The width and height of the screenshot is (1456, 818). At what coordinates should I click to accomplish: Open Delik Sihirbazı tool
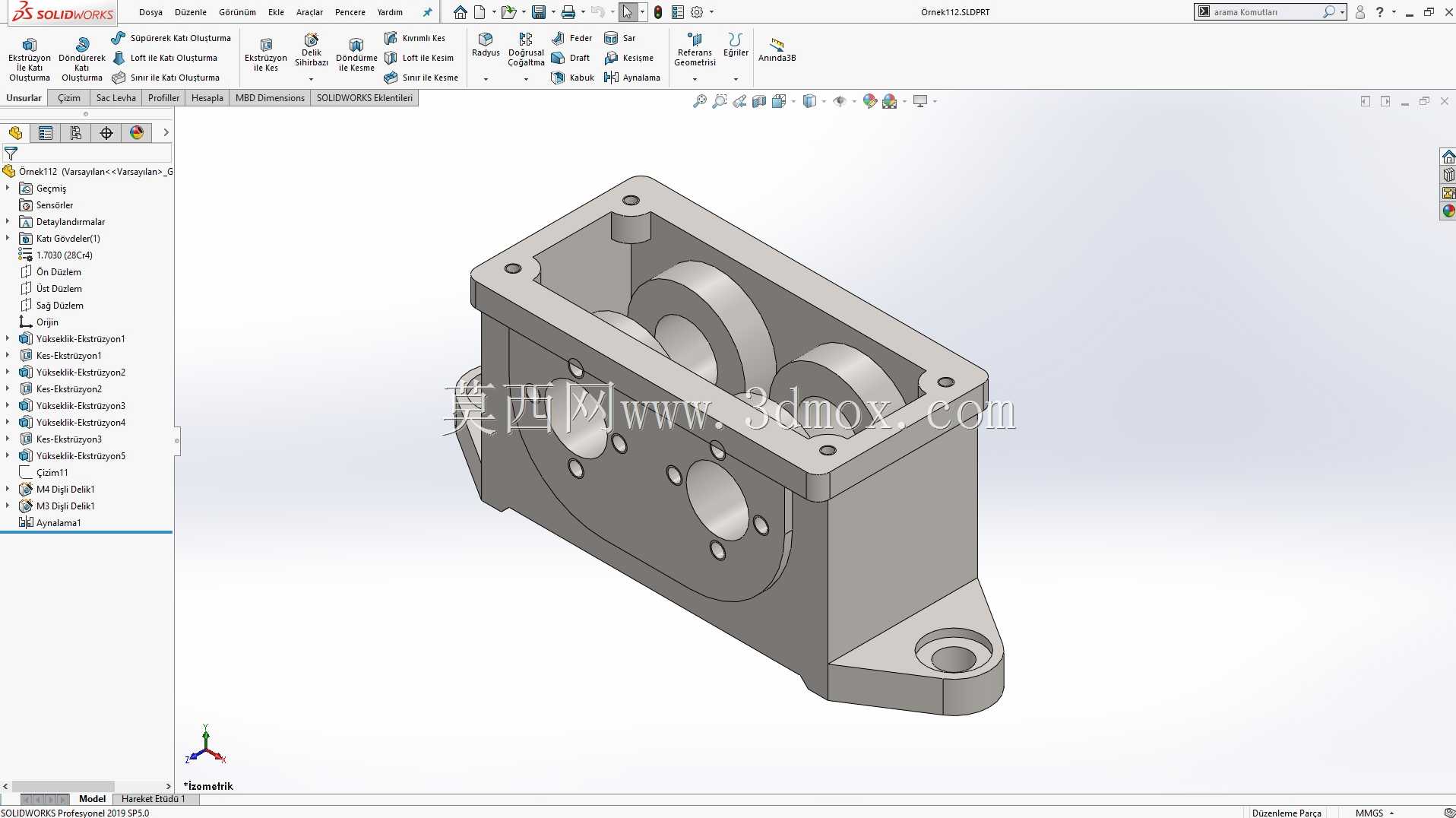(312, 52)
